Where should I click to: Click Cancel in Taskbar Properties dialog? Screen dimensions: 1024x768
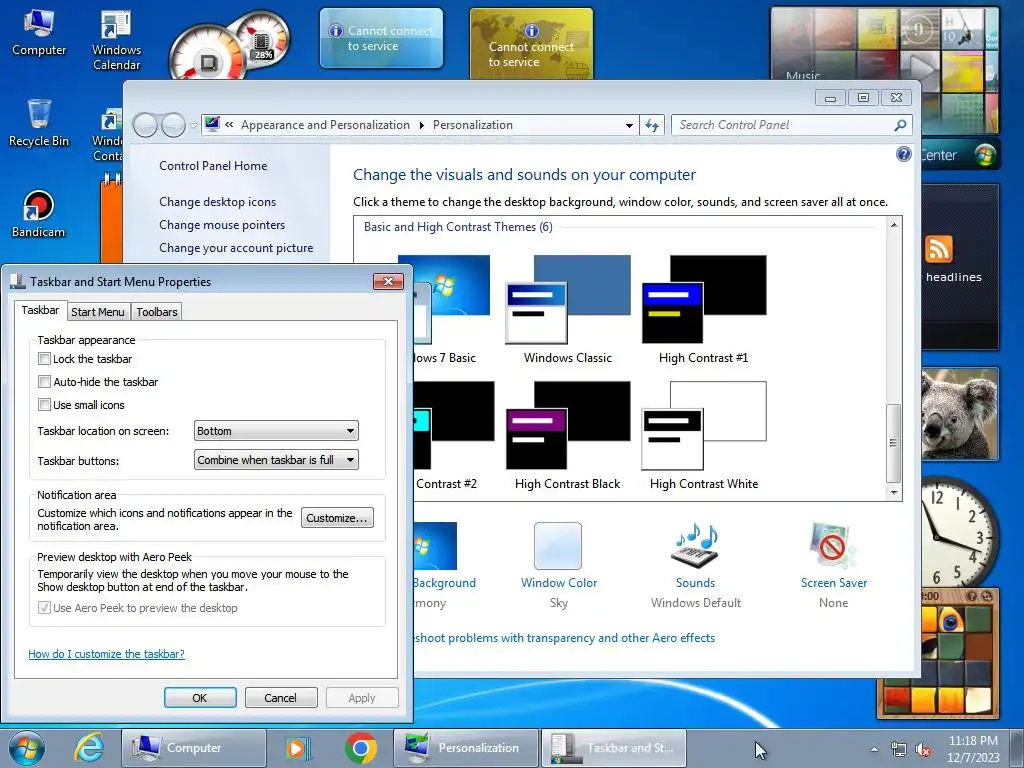[281, 697]
